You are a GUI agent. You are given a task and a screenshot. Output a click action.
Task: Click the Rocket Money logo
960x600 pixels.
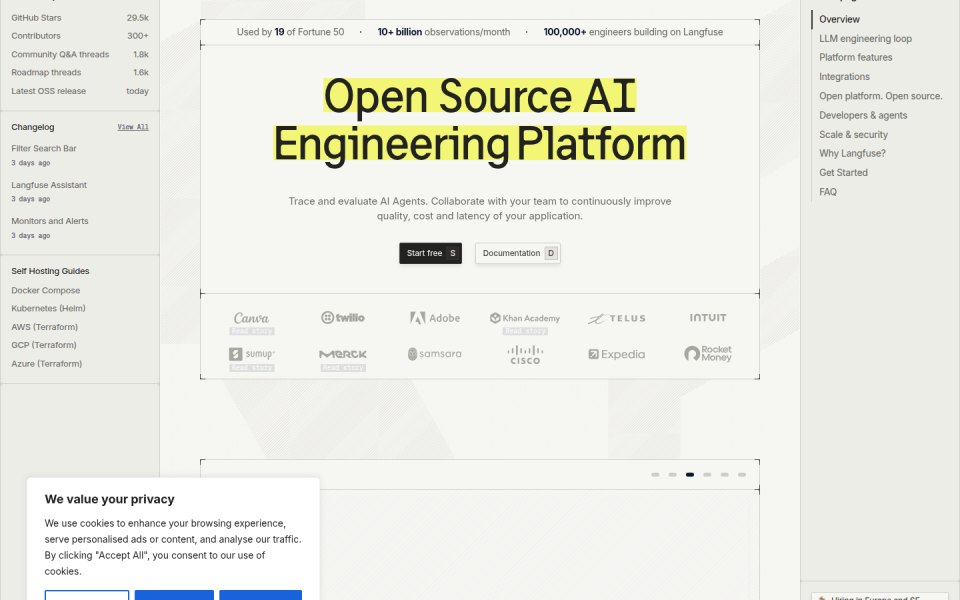tap(708, 354)
